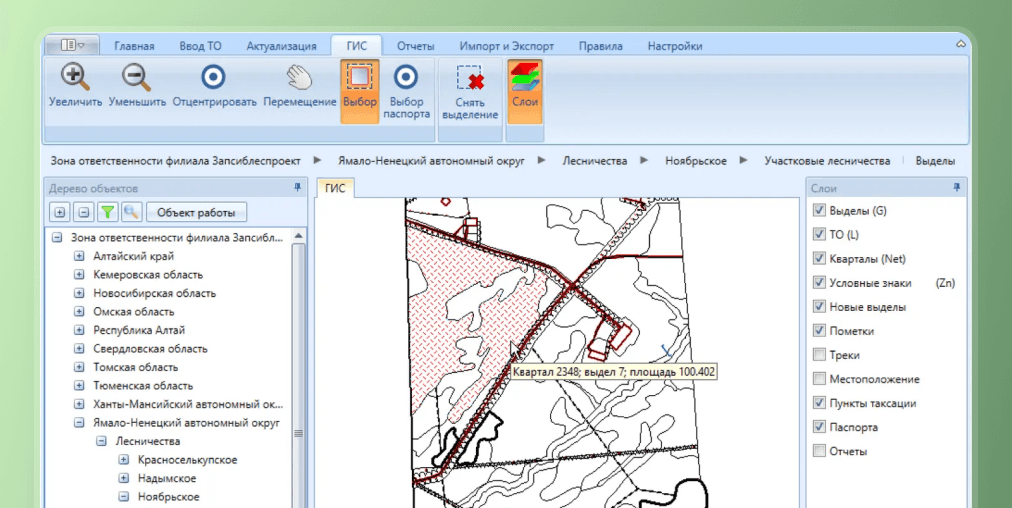This screenshot has width=1012, height=508.
Task: Open the Импорт и Экспорт tab
Action: pos(506,46)
